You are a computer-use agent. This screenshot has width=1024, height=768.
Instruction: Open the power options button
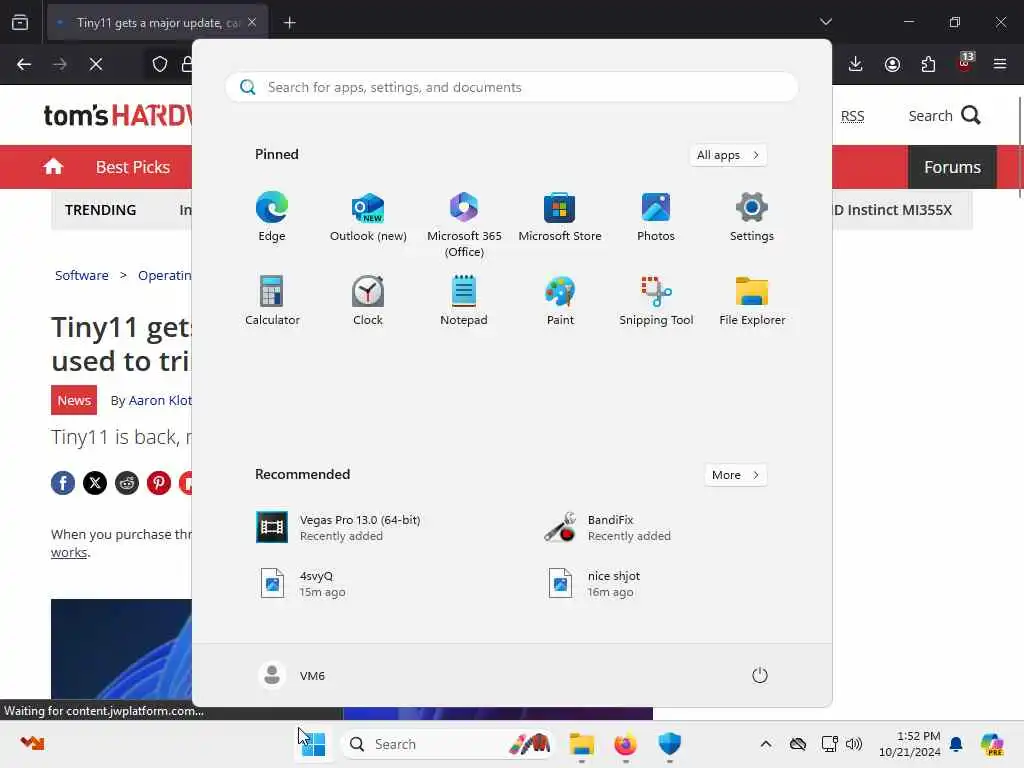pos(760,675)
